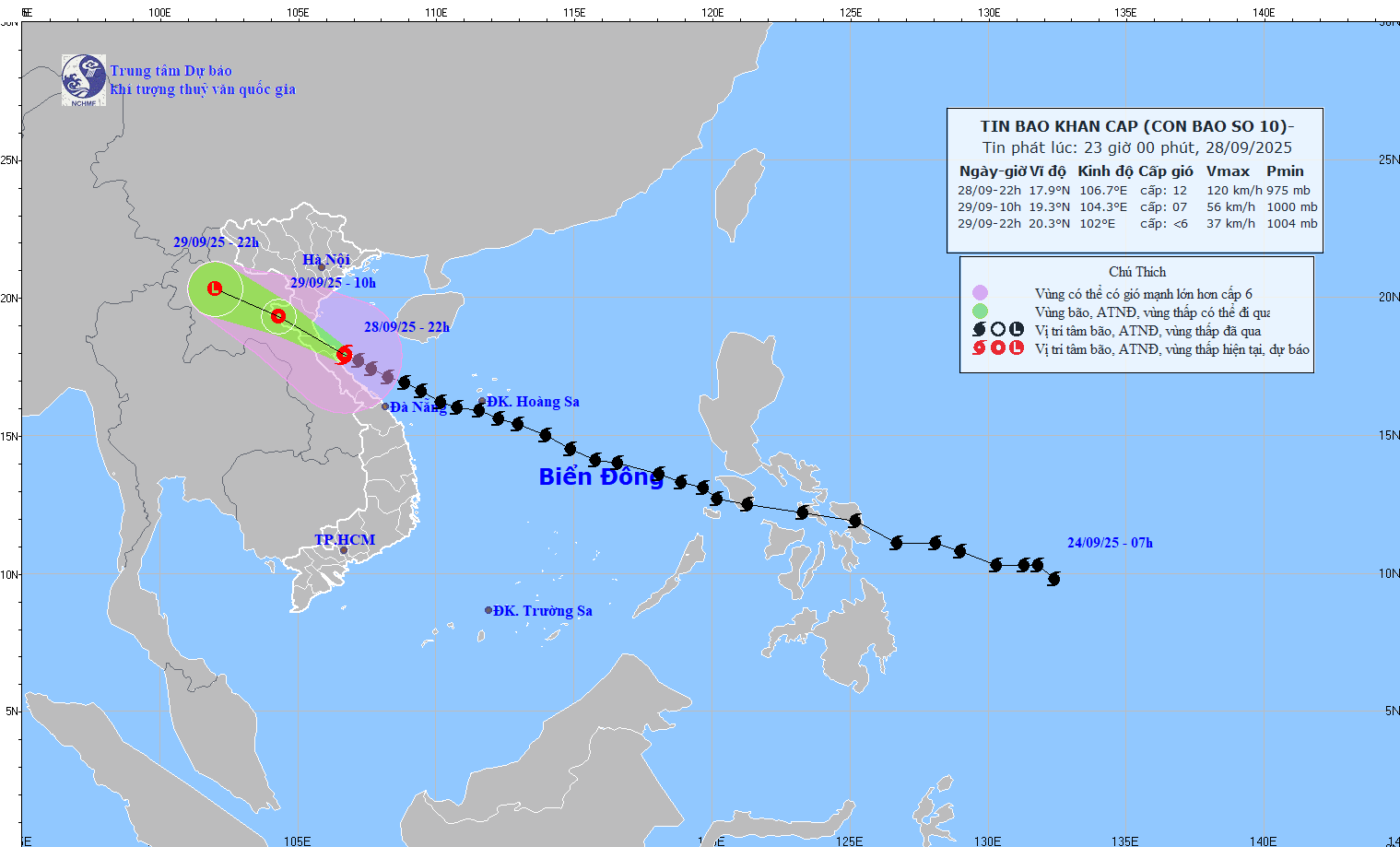Screen dimensions: 1400x847
Task: Click the Đà Nẵng city marker dot
Action: [384, 407]
